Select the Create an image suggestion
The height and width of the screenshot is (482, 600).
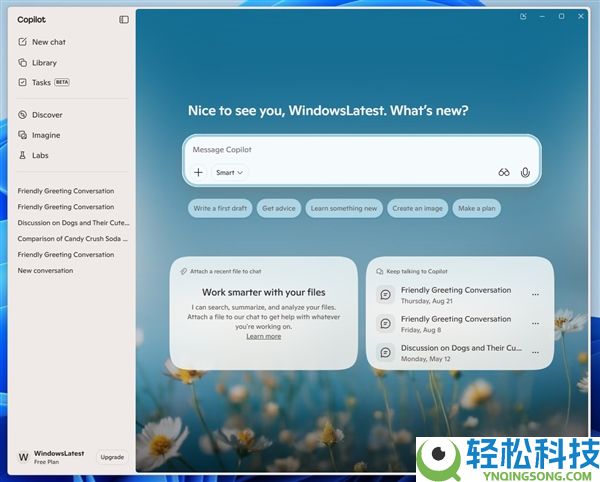[417, 208]
